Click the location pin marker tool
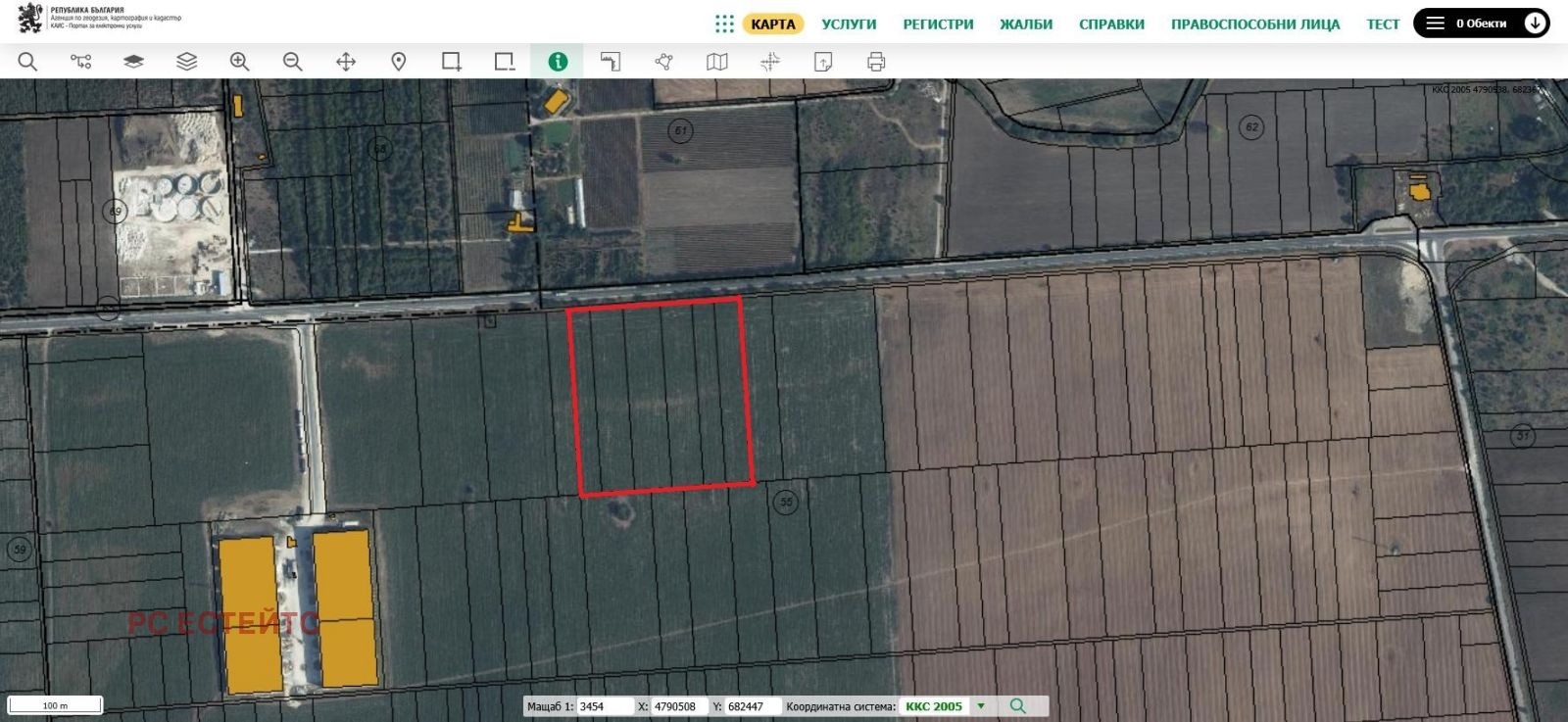 click(399, 62)
